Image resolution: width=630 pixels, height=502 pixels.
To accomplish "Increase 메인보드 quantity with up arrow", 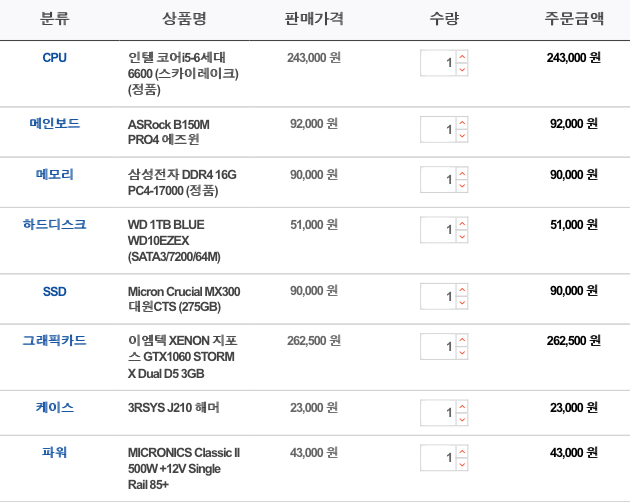I will 462,123.
